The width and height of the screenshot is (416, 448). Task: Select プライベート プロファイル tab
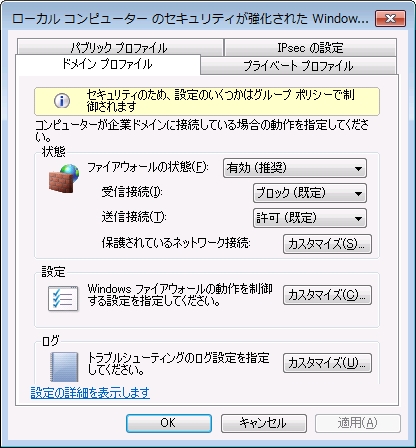click(298, 66)
